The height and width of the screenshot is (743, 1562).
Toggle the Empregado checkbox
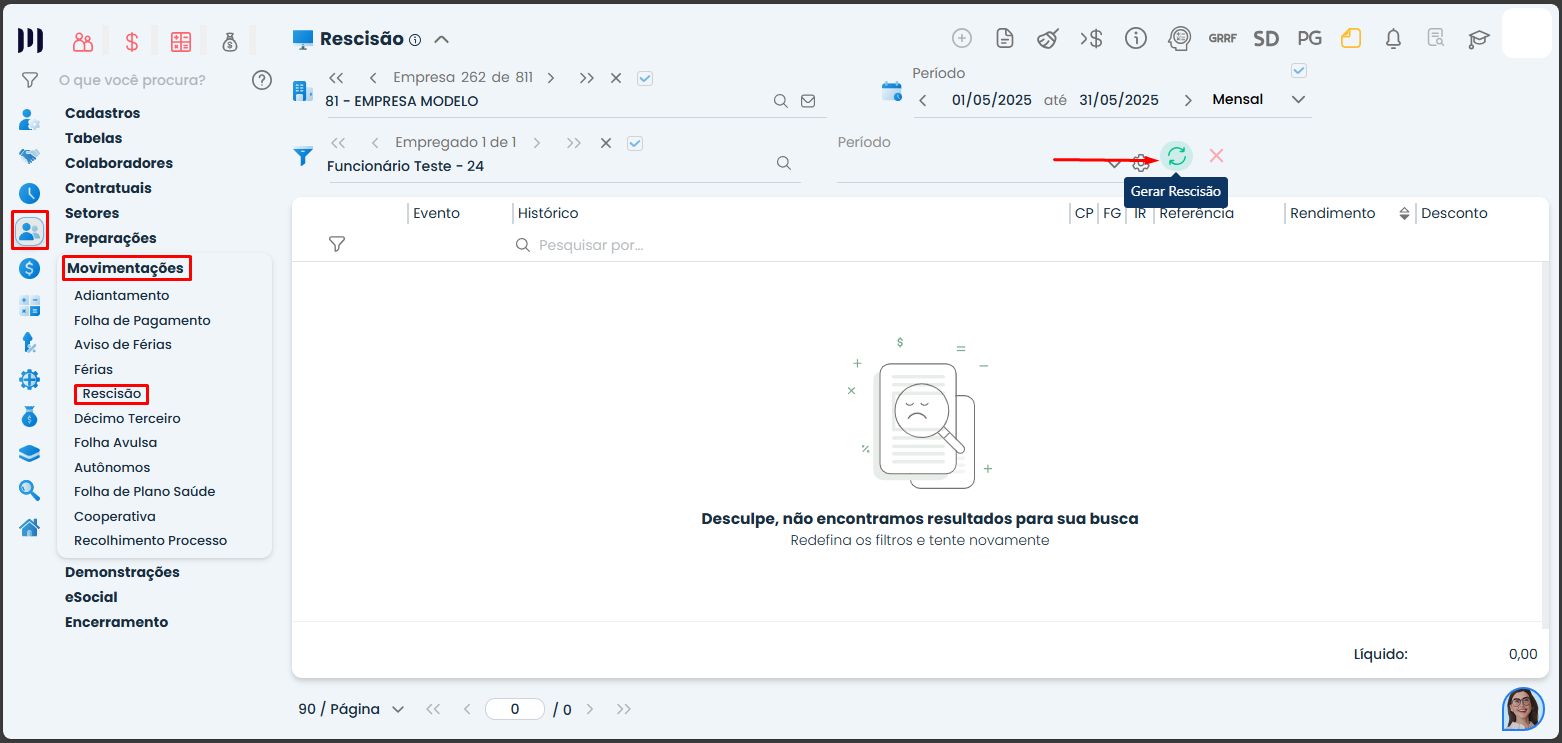click(x=634, y=143)
